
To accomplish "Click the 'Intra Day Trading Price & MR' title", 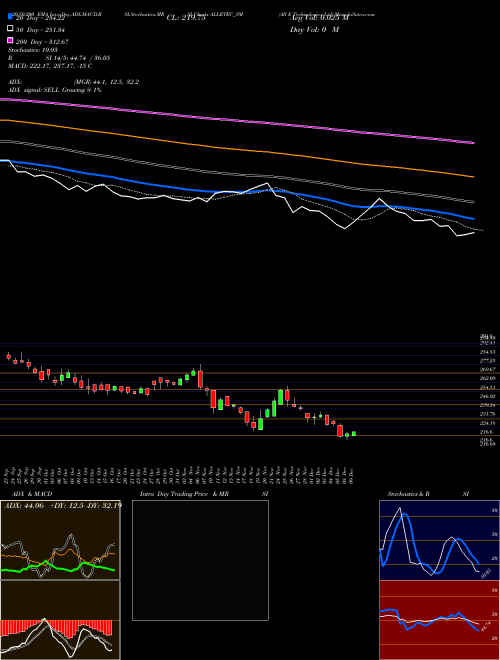I will pos(184,494).
